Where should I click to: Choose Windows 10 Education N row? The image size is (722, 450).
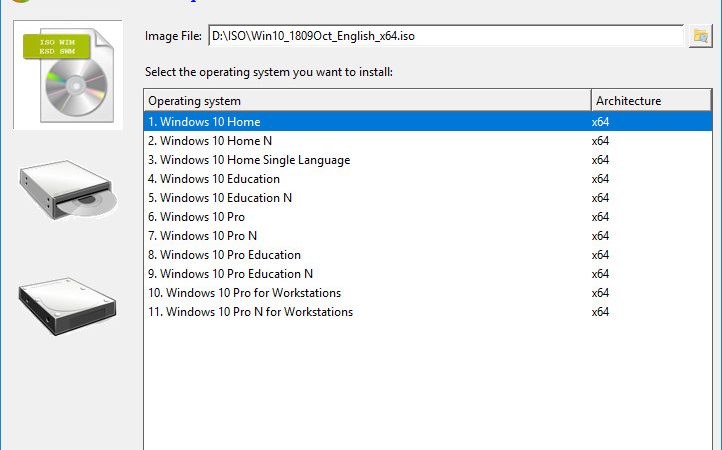[x=428, y=198]
